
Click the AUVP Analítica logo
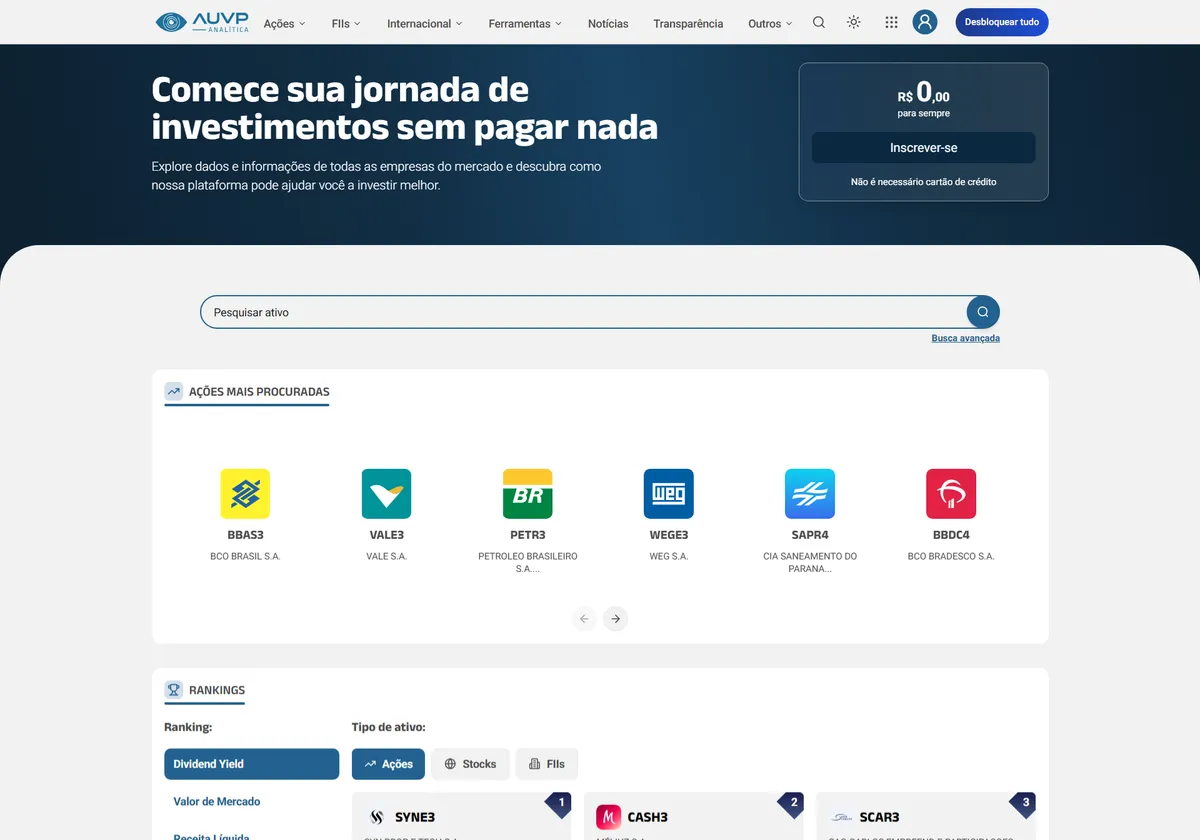click(x=203, y=22)
